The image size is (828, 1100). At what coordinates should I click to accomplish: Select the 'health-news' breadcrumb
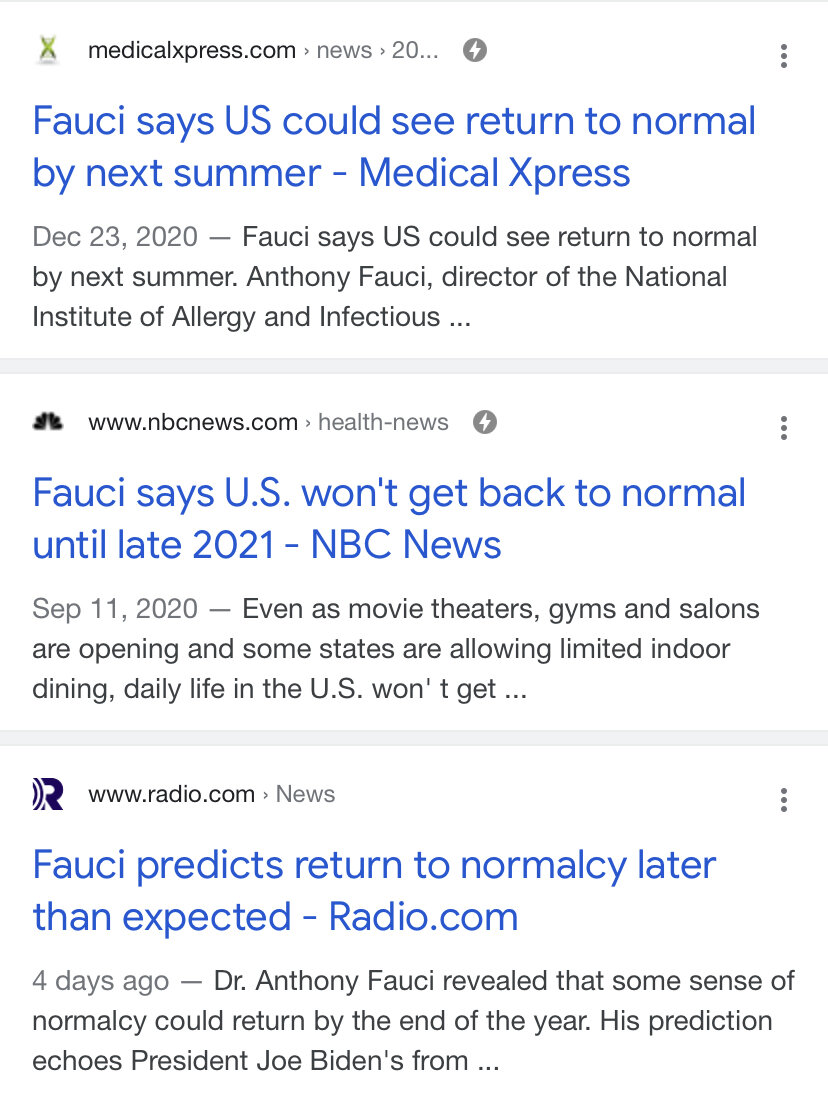click(383, 422)
